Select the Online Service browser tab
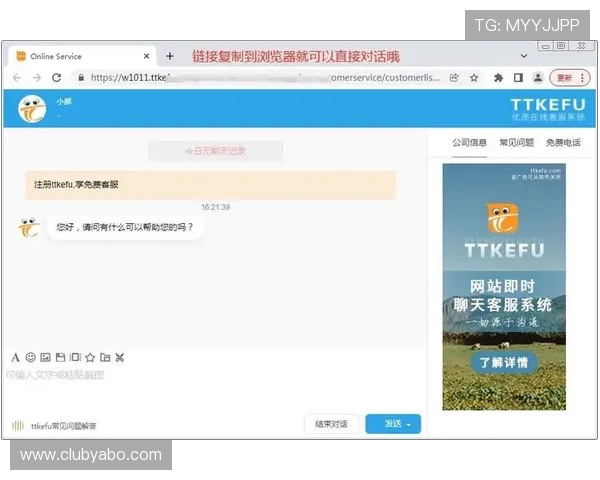The height and width of the screenshot is (480, 600). [x=82, y=56]
